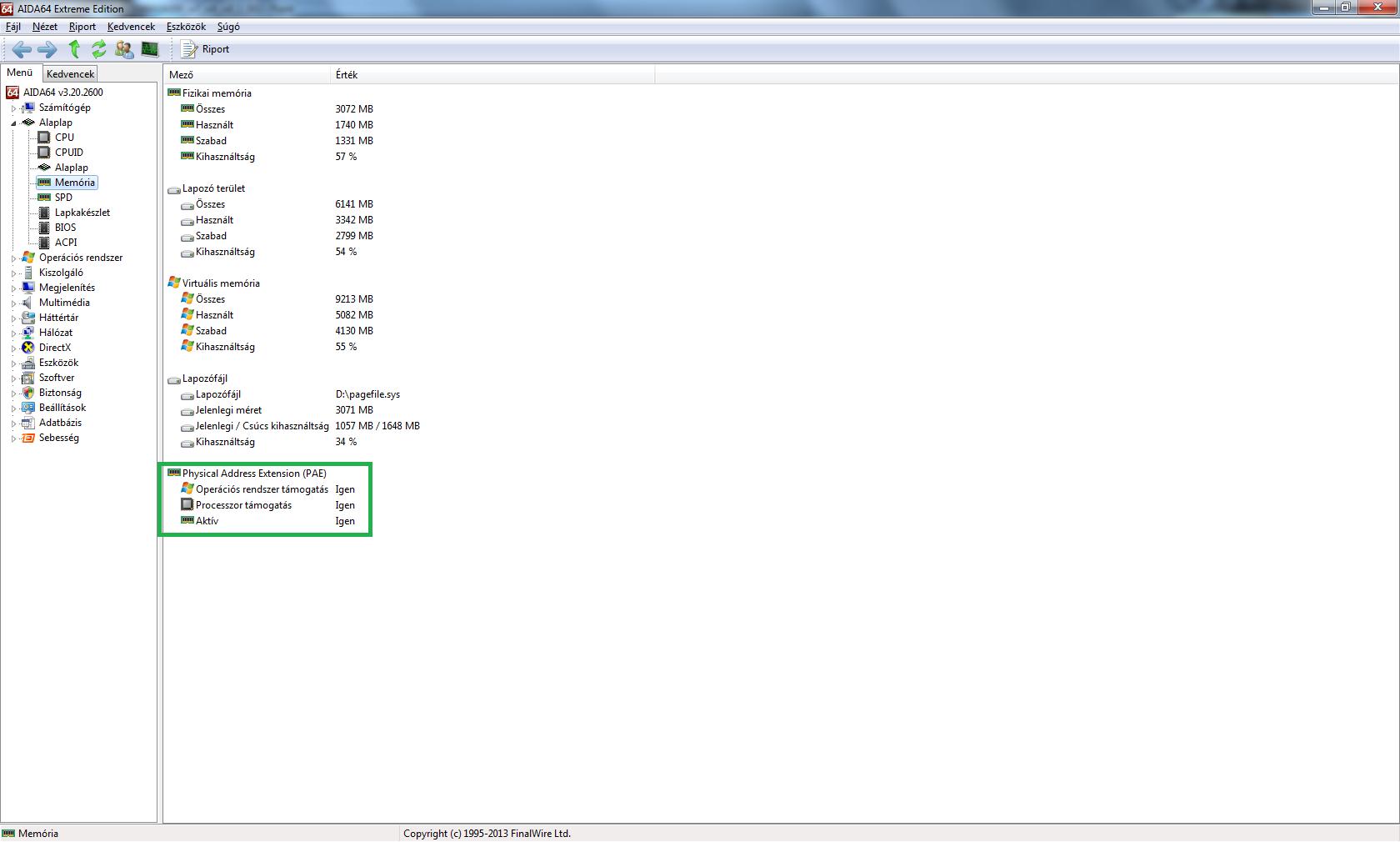Expand the Kiszolgáló tree node

coord(13,273)
